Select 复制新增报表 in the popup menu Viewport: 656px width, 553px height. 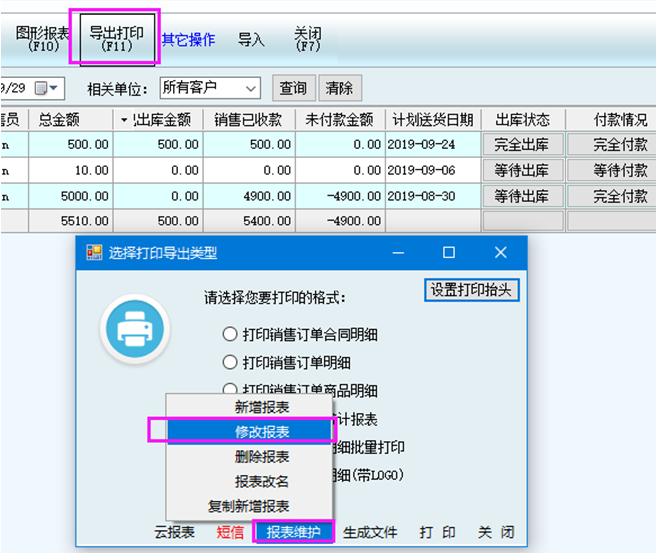point(249,506)
